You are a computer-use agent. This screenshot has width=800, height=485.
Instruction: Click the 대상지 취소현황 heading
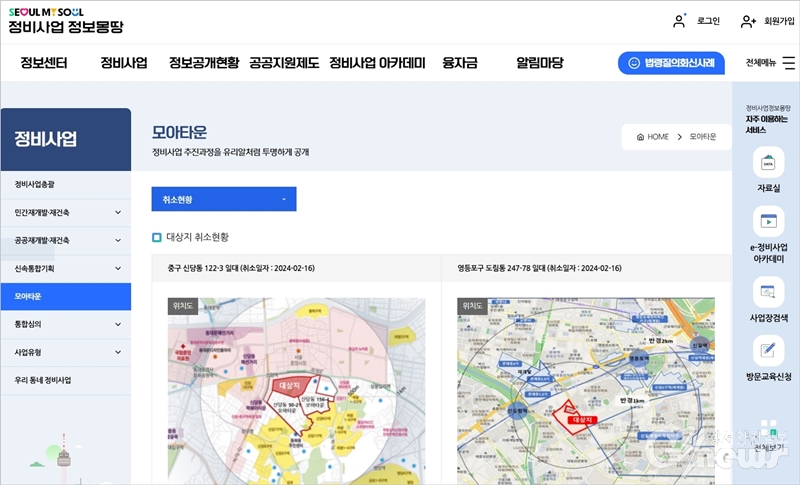[197, 237]
